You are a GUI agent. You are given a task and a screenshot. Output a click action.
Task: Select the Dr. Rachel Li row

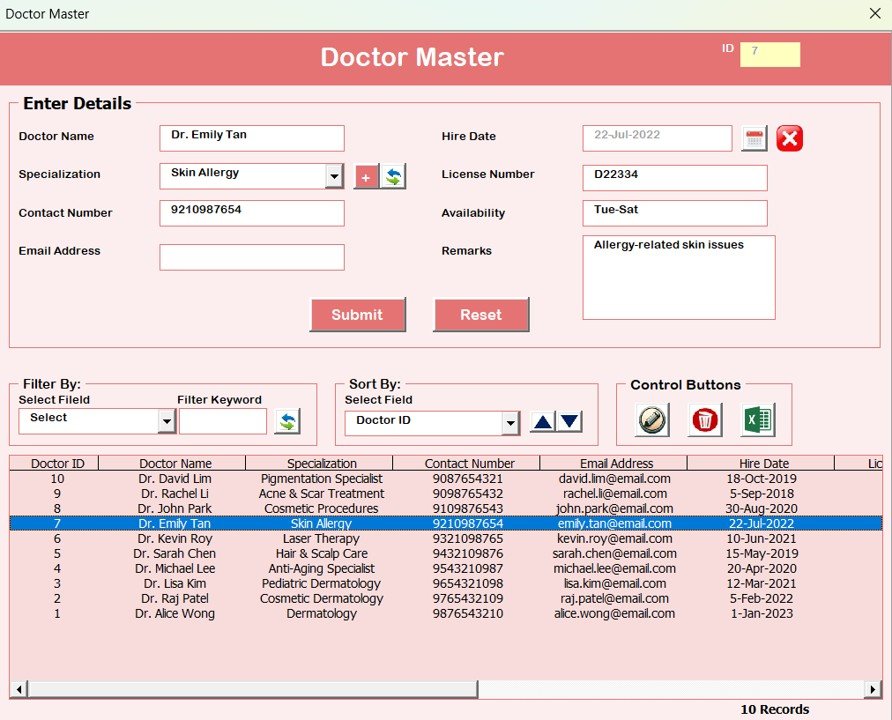(x=446, y=494)
